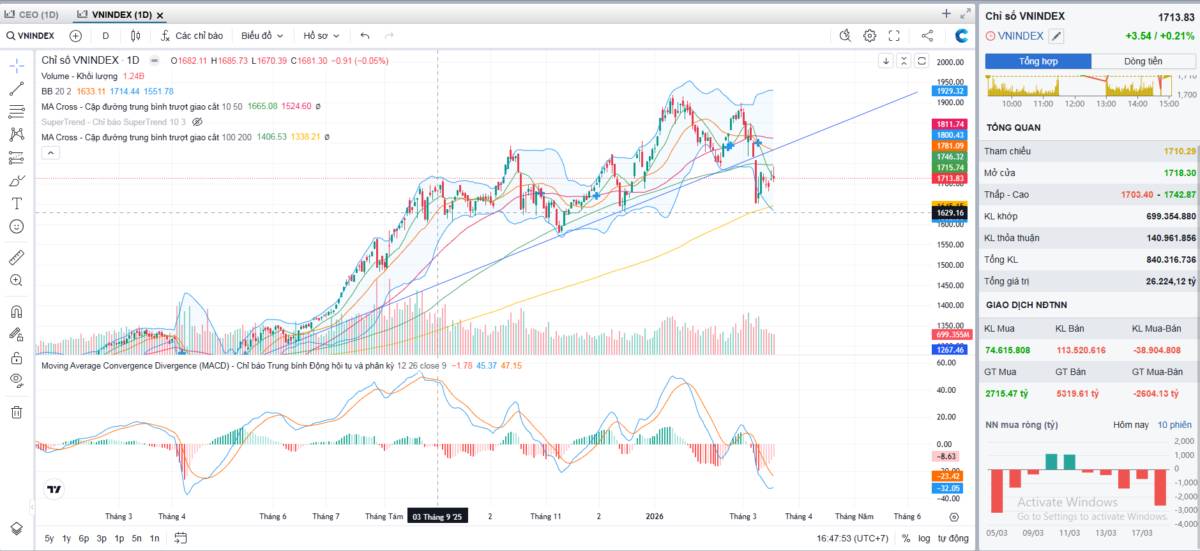Toggle hide all drawings eye icon
Screen dimensions: 1200x551
coord(16,380)
